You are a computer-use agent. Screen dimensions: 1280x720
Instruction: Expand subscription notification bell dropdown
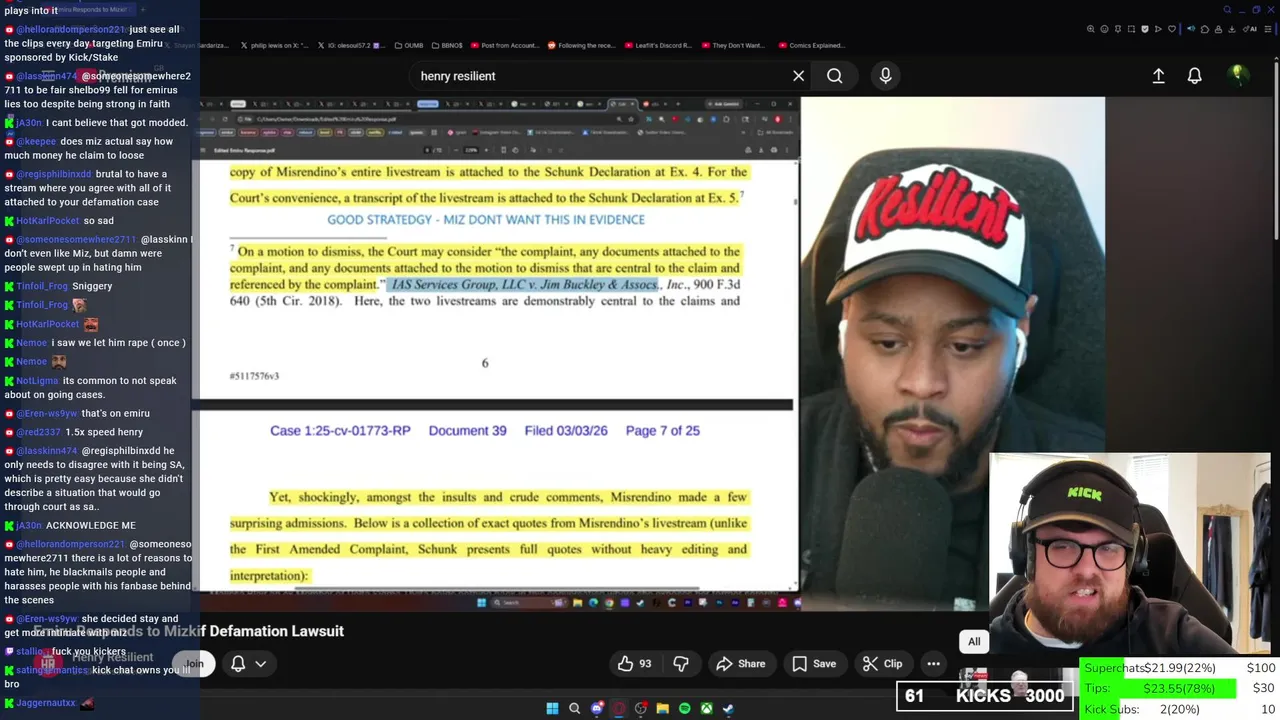click(249, 663)
